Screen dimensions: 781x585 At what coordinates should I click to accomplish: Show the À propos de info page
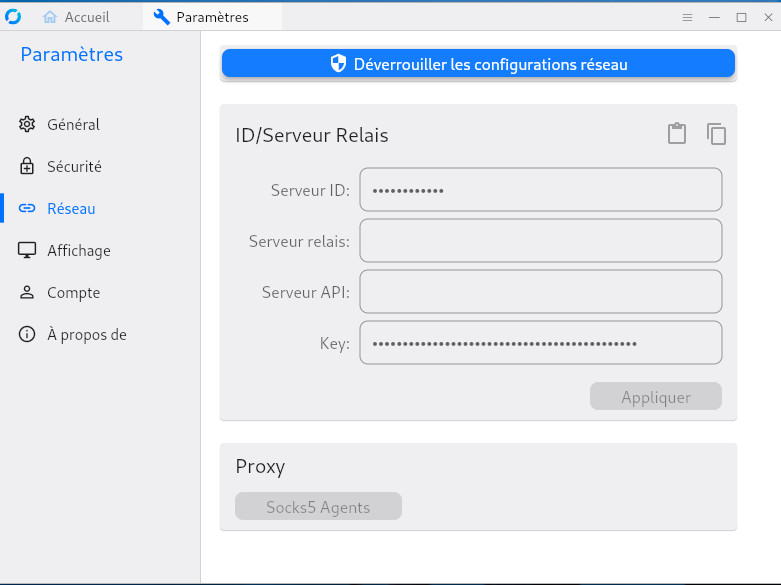pos(86,335)
